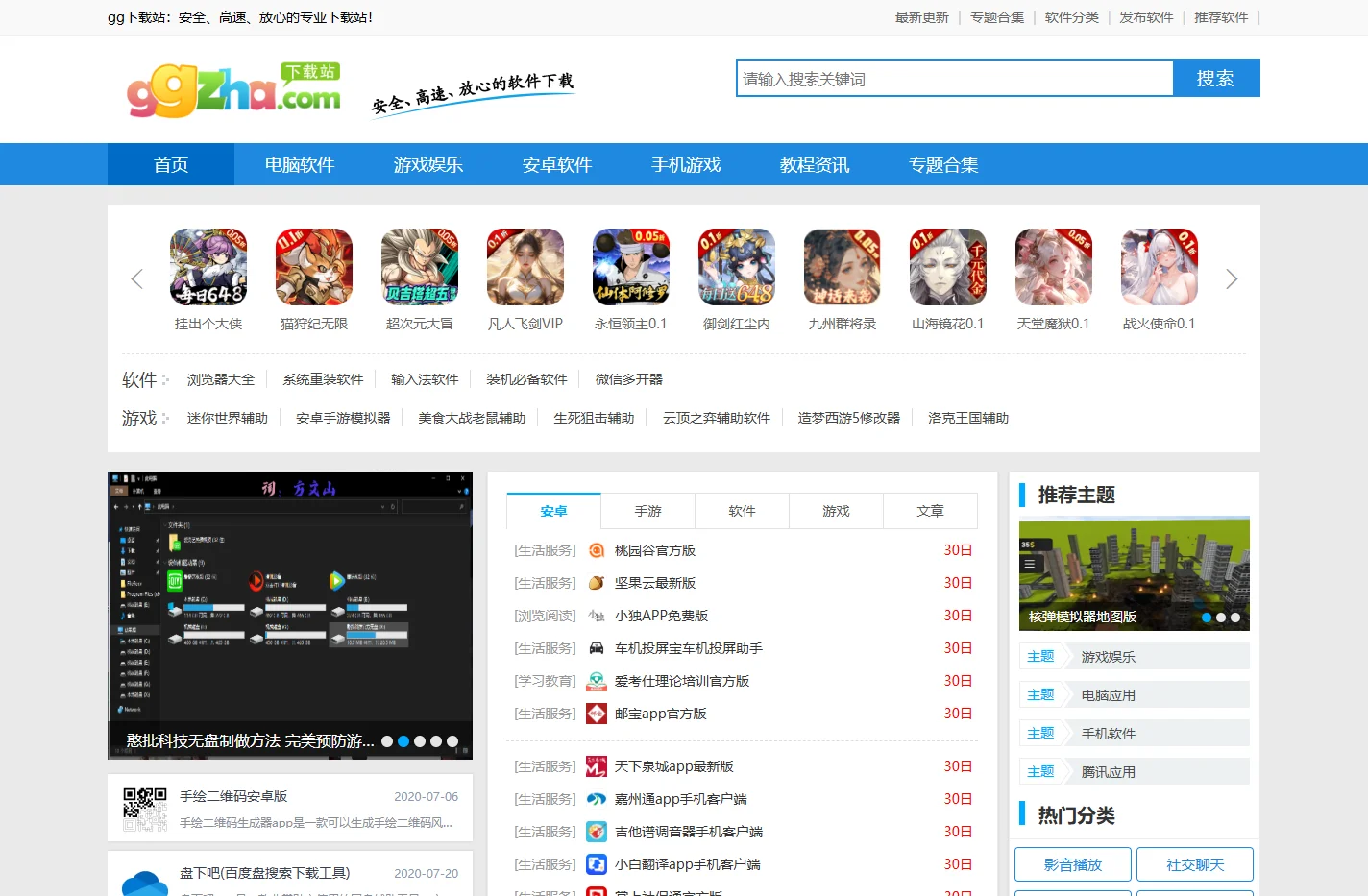Open the 游戏娱乐 topic row
The image size is (1368, 896).
[x=1135, y=657]
